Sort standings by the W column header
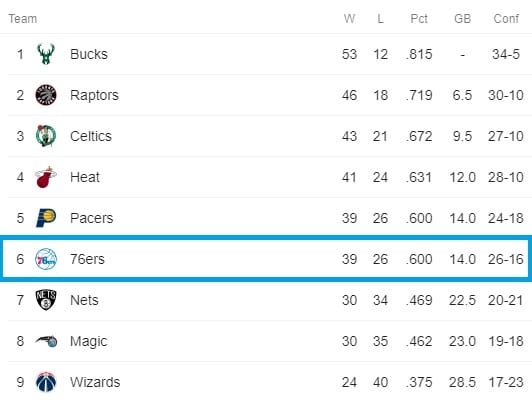This screenshot has height=402, width=532. click(x=349, y=18)
